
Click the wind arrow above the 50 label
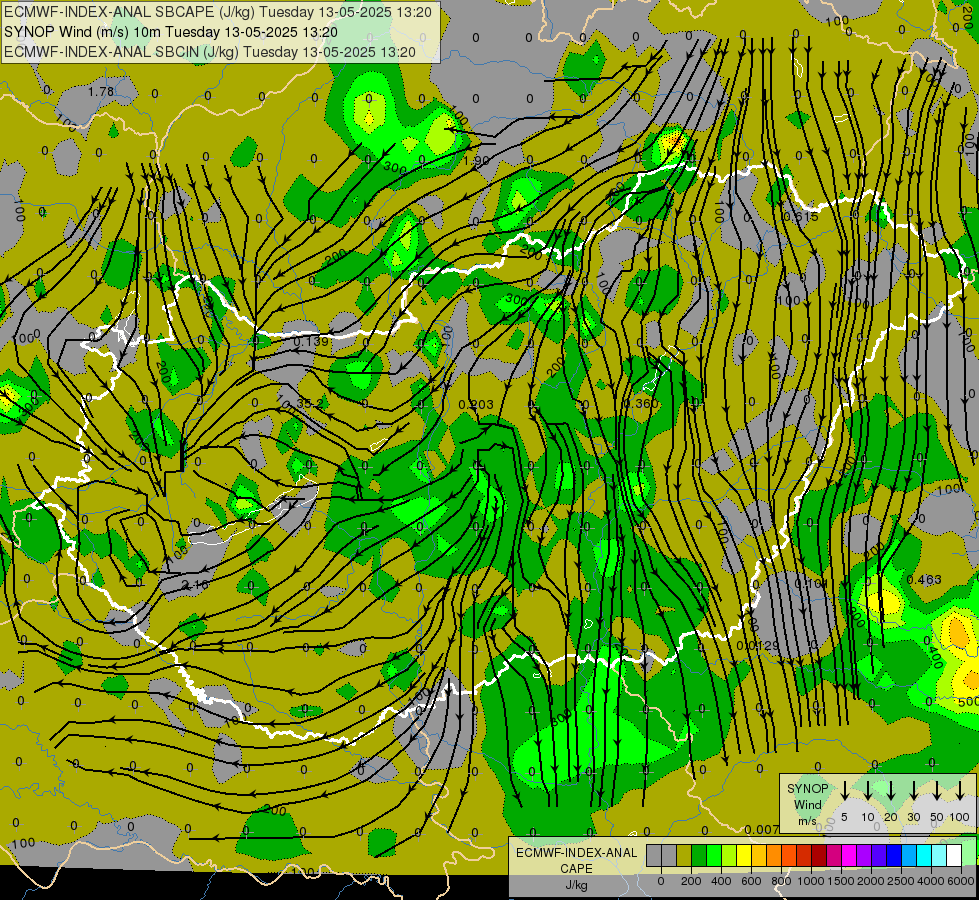[x=937, y=790]
